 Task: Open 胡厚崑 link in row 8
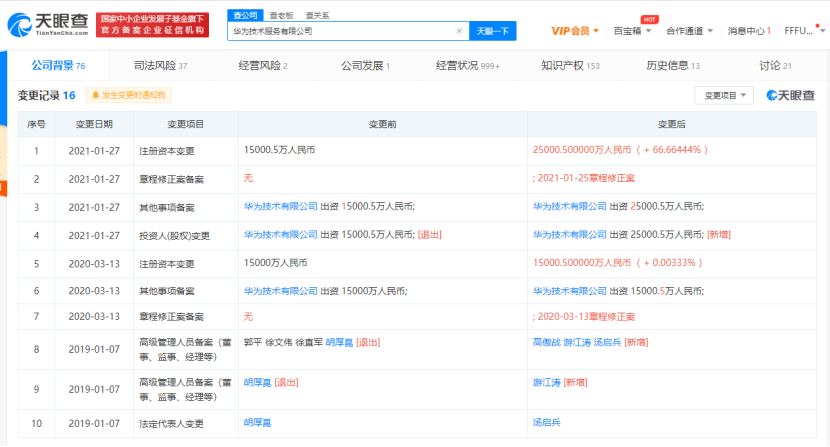click(x=339, y=343)
